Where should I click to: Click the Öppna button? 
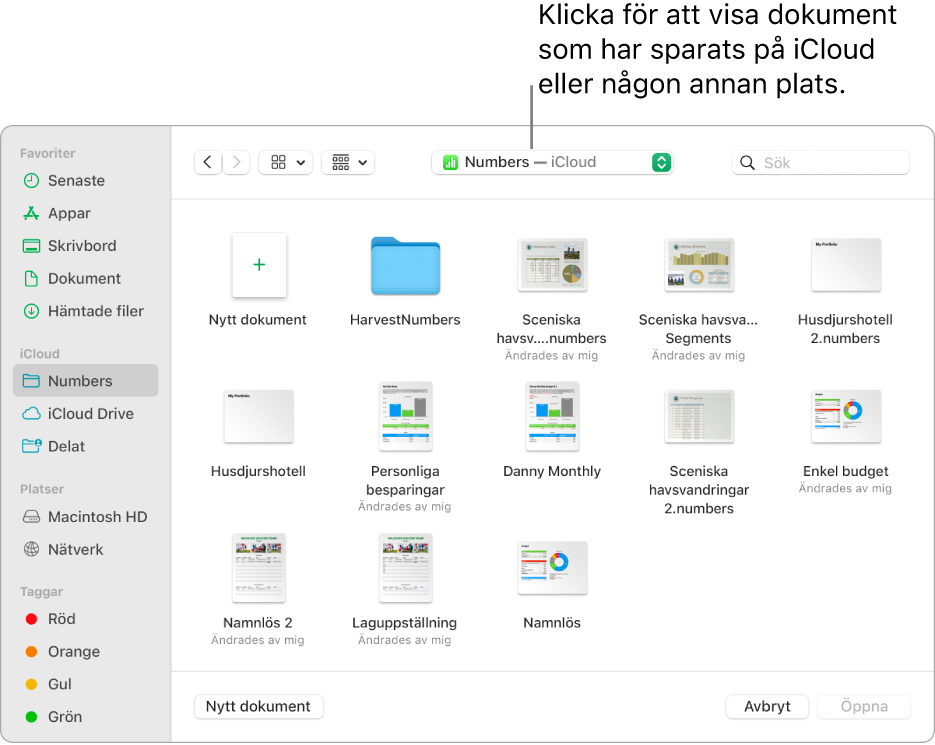pos(864,707)
